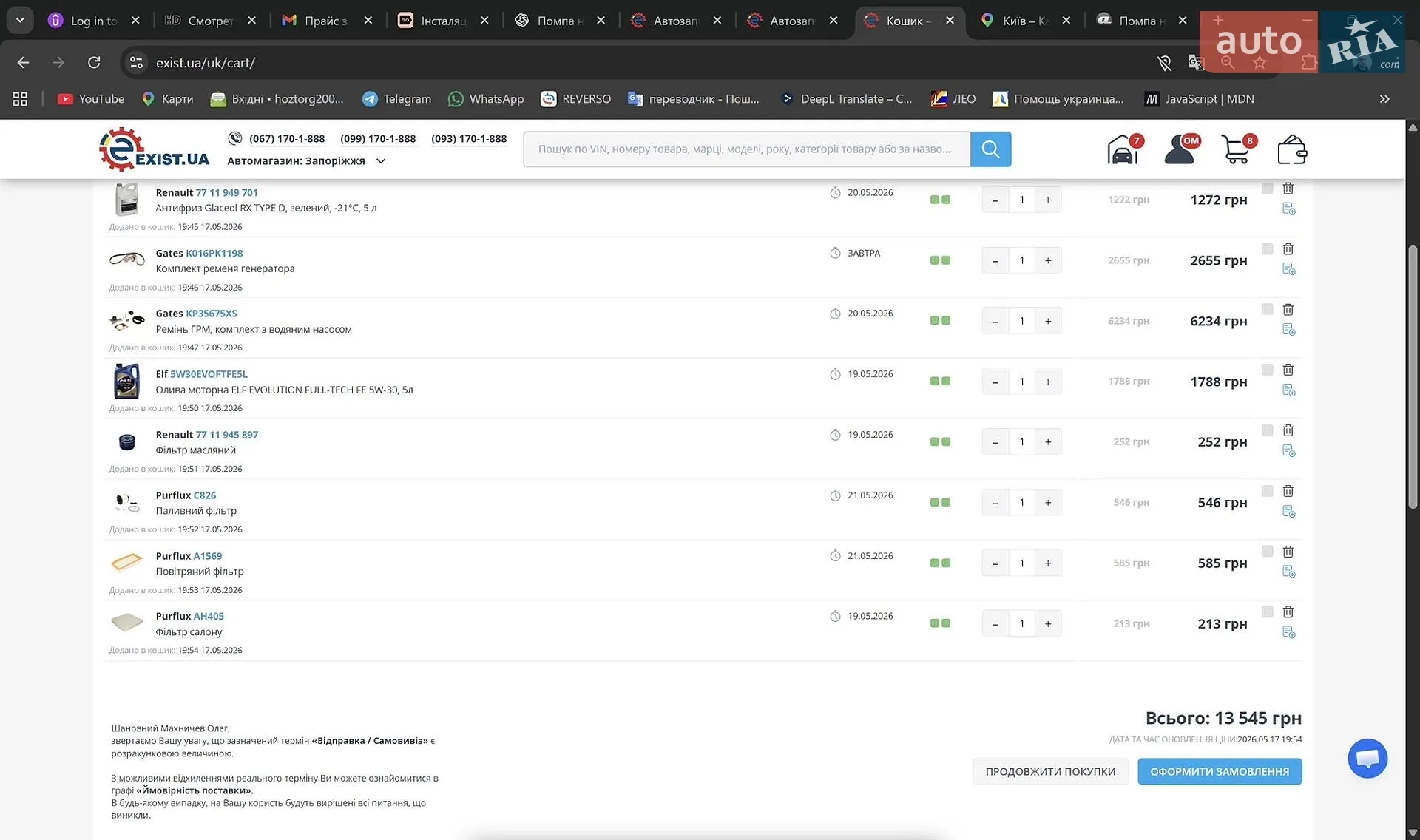
Task: Decrease quantity of Elf motor oil
Action: click(995, 382)
